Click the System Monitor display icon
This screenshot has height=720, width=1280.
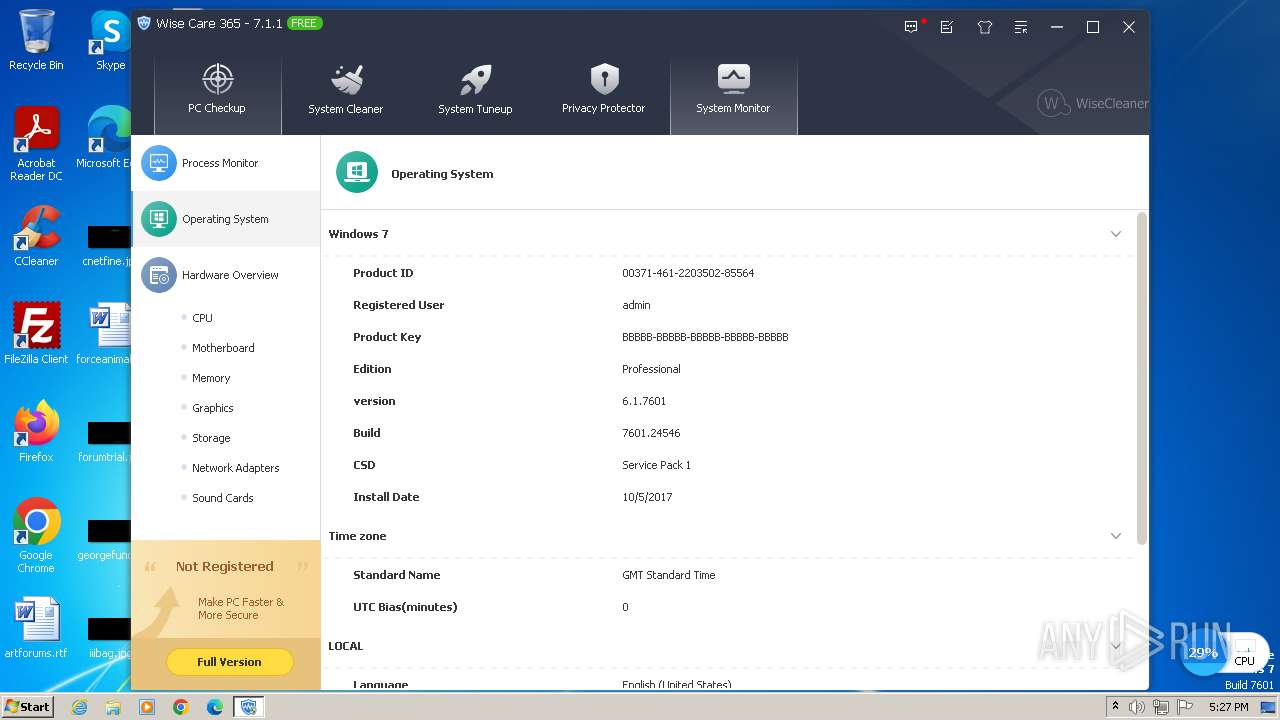(733, 78)
